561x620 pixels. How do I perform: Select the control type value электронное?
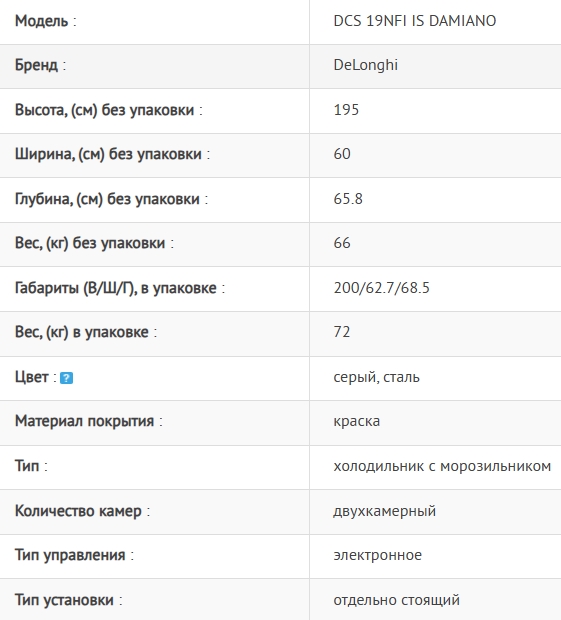coord(378,556)
